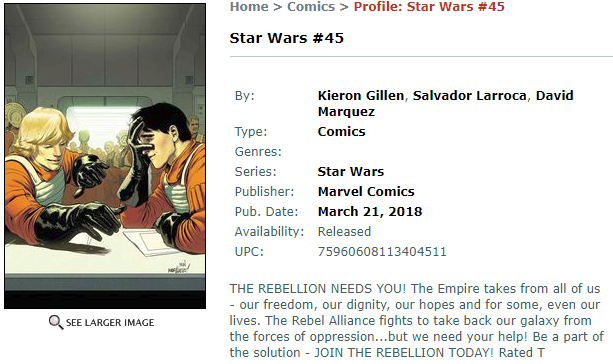
Task: Open the Star Wars series link
Action: click(351, 171)
